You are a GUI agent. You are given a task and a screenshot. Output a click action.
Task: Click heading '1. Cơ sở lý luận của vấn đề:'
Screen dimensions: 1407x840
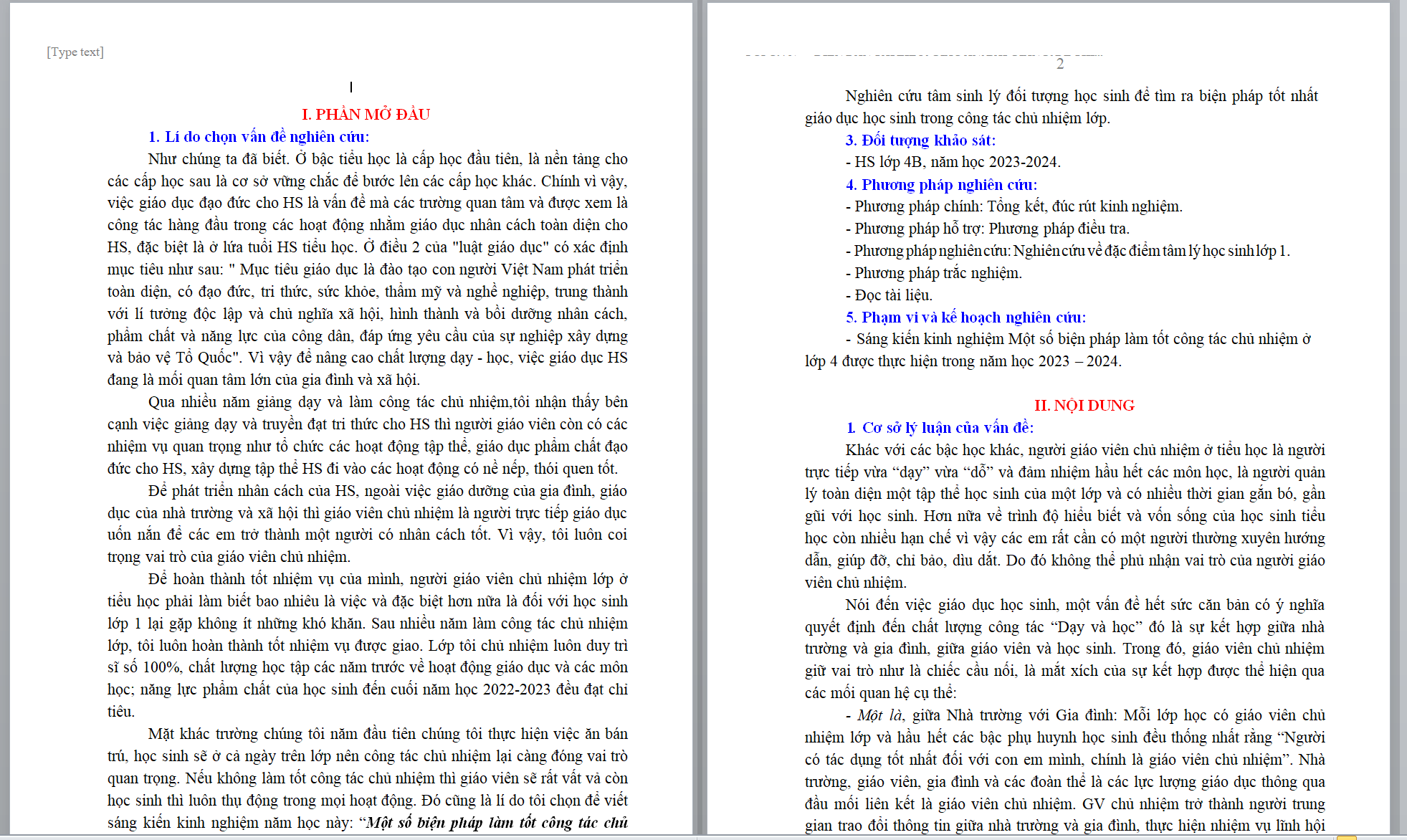coord(940,428)
